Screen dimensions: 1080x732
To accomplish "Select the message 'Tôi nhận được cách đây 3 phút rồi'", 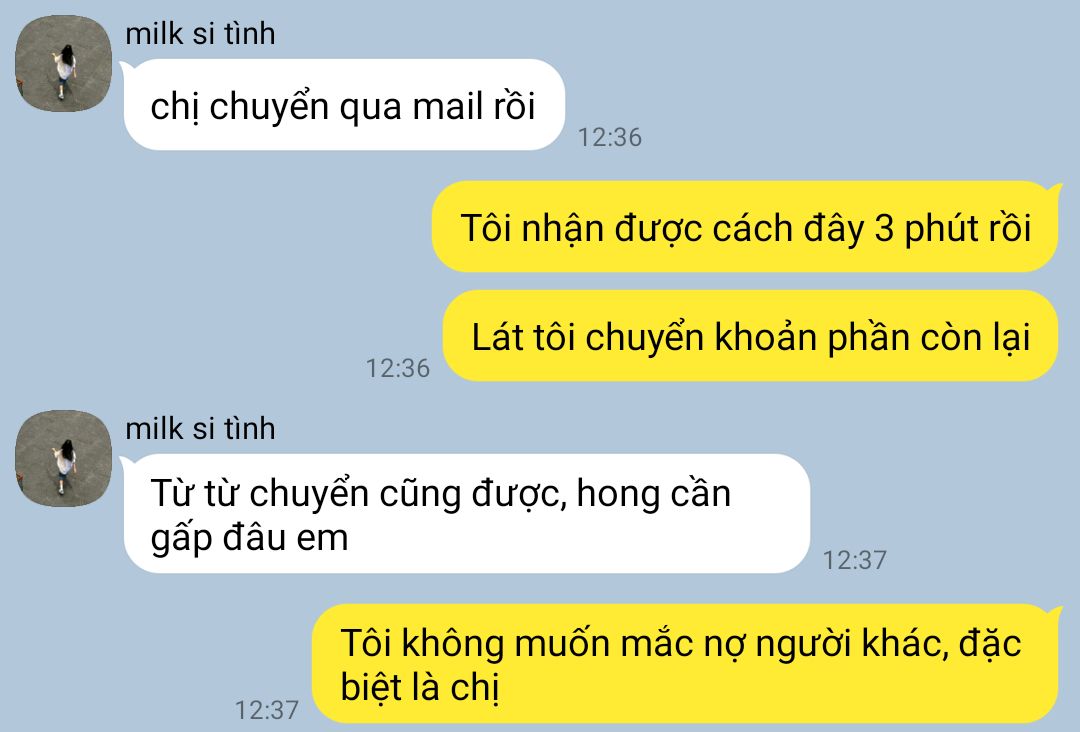I will pyautogui.click(x=745, y=227).
